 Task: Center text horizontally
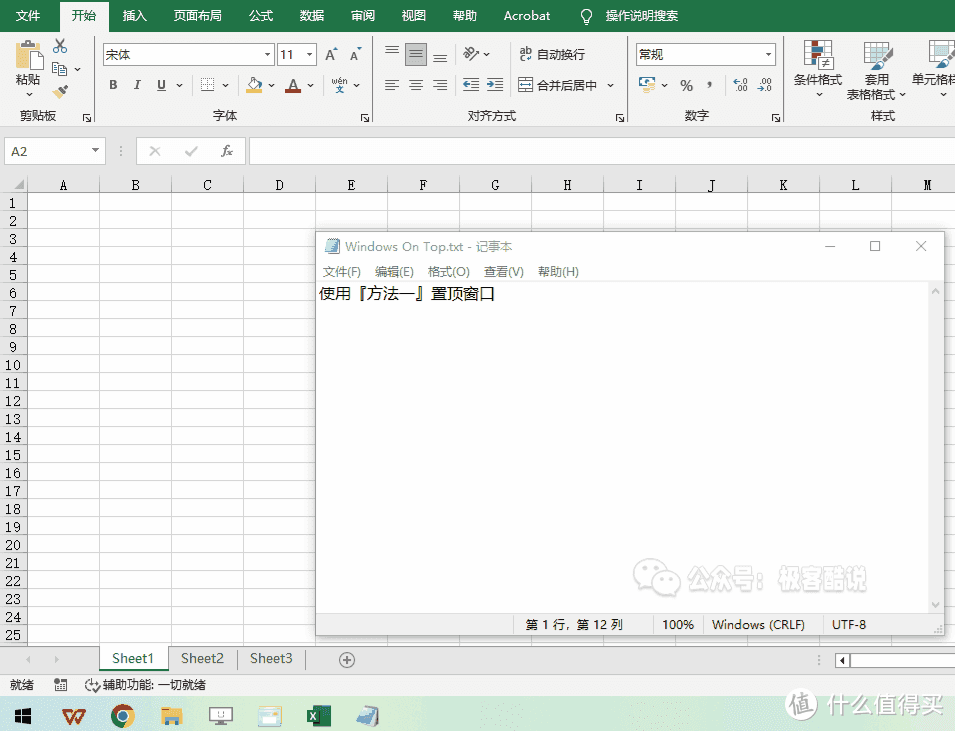point(416,85)
